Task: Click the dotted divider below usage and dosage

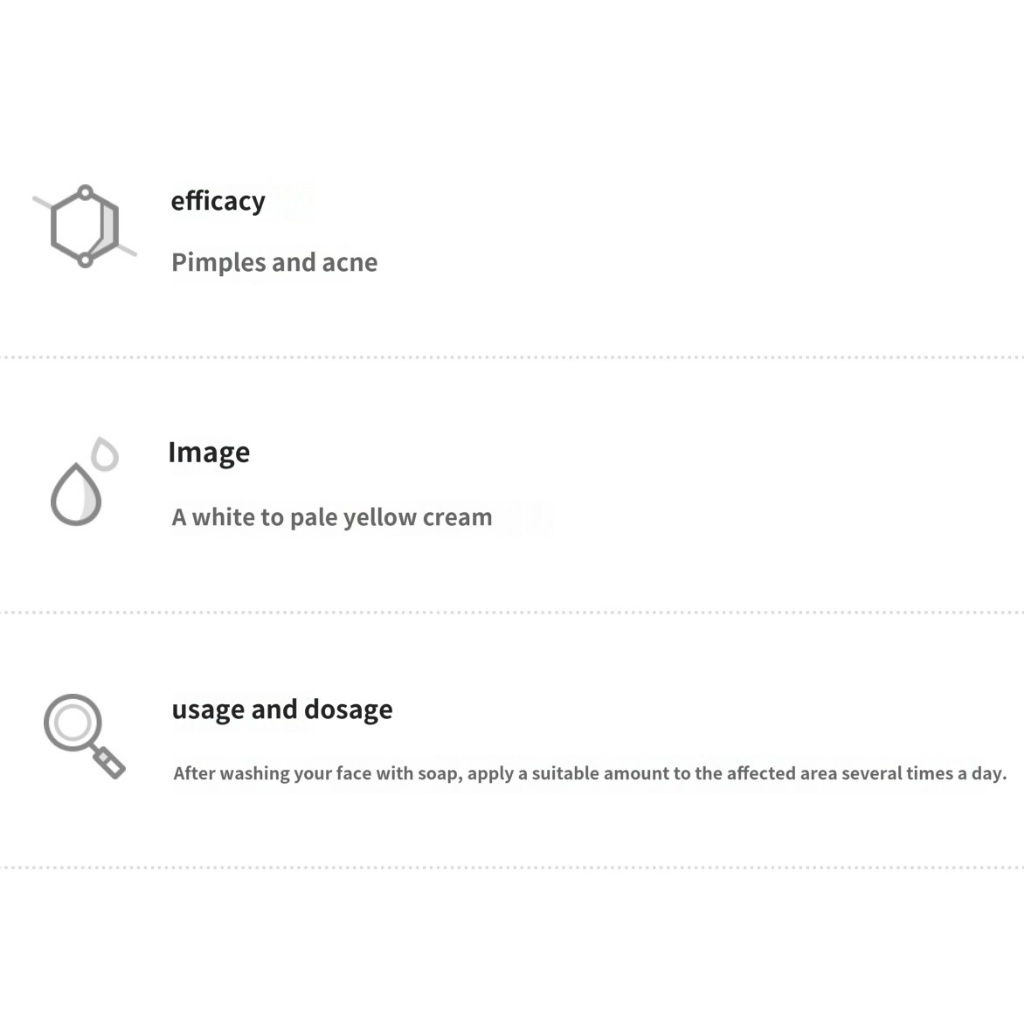Action: pos(512,867)
